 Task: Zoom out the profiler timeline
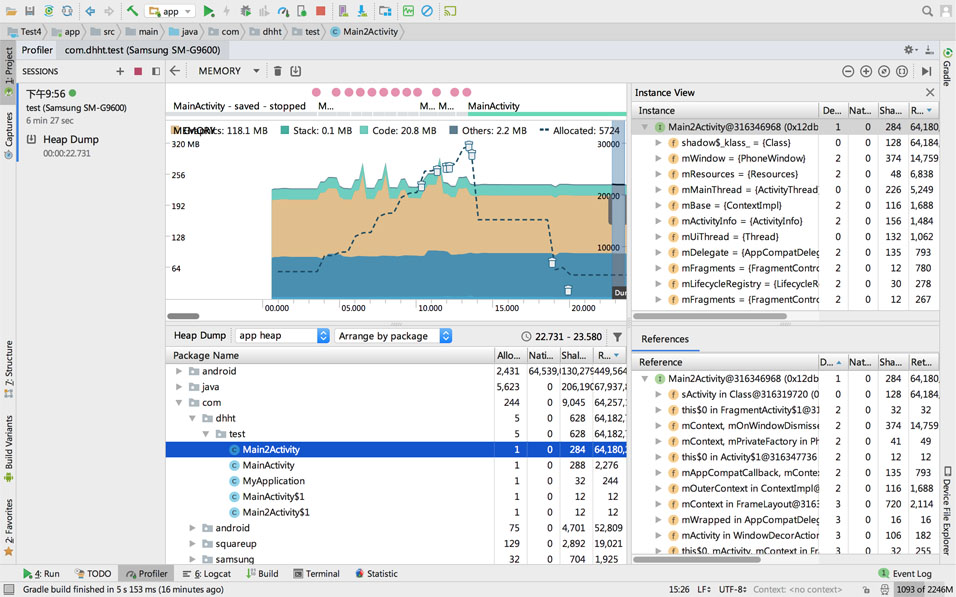[x=848, y=71]
